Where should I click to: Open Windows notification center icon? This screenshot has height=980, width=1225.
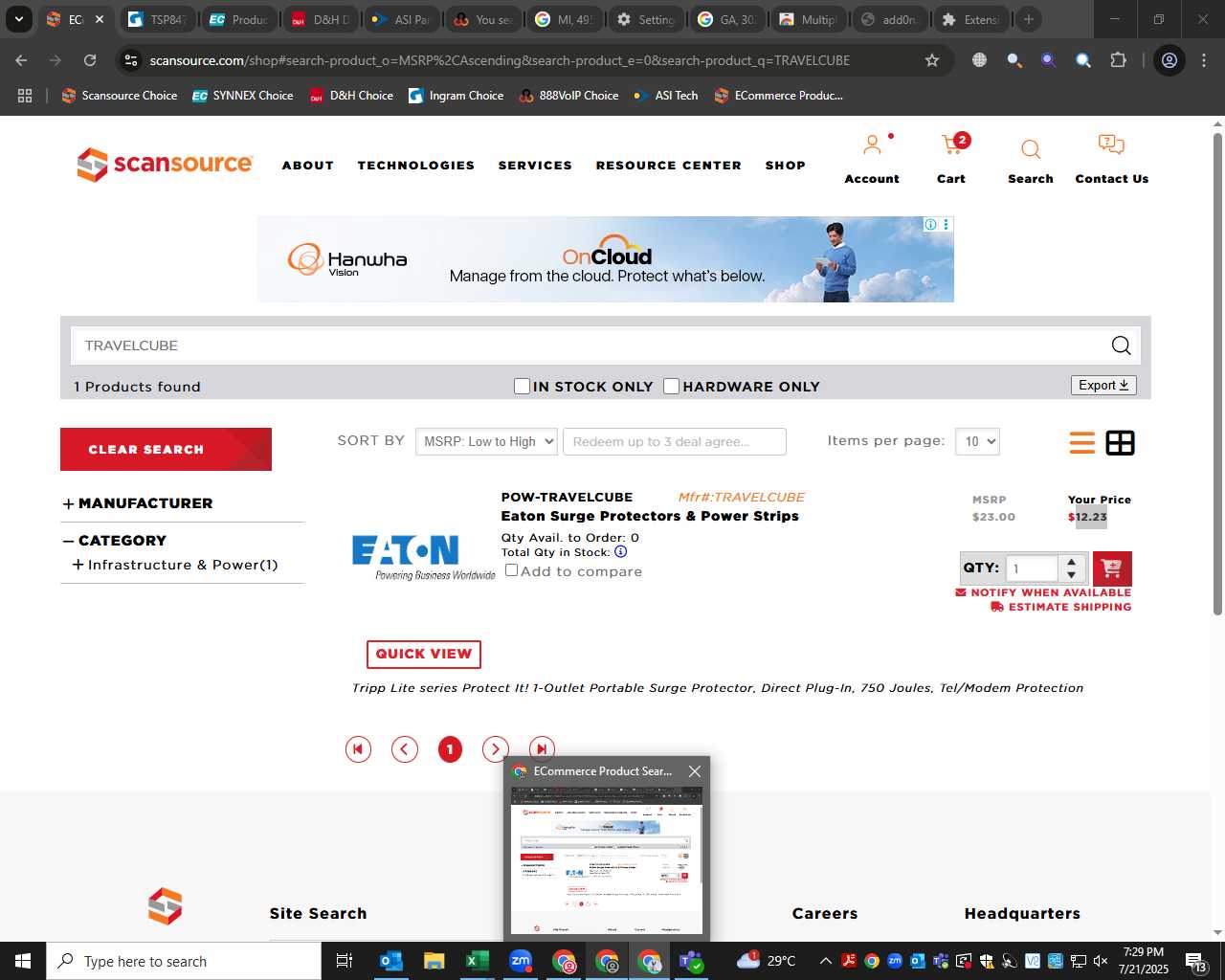click(1196, 961)
